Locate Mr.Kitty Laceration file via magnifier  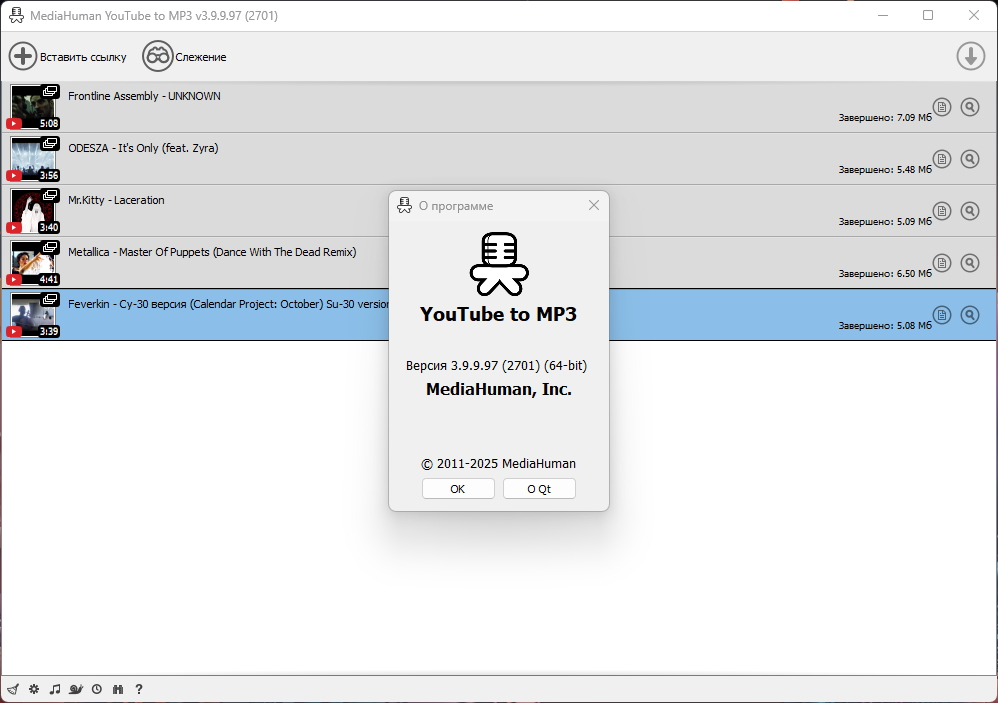pos(970,211)
